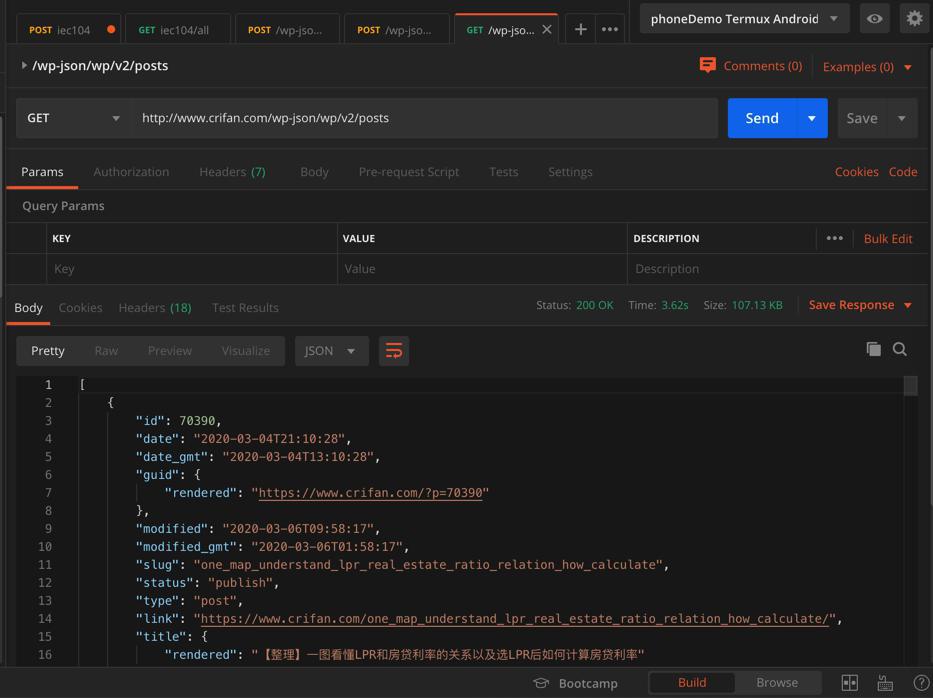
Task: Switch response view to Visualize
Action: 246,351
